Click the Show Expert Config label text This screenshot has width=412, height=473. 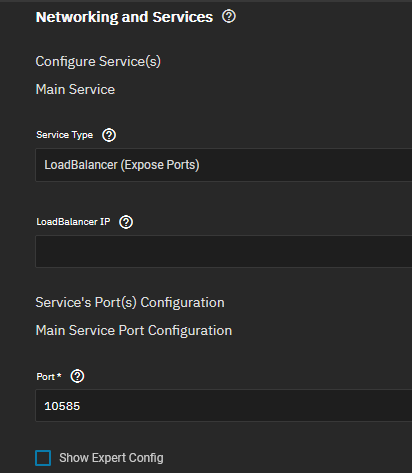click(x=111, y=458)
